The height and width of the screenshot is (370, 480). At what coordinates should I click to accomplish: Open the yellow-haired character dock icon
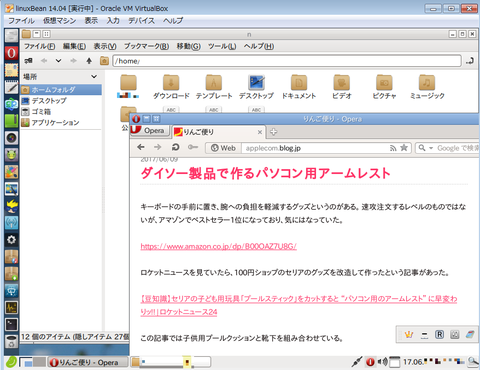point(11,206)
